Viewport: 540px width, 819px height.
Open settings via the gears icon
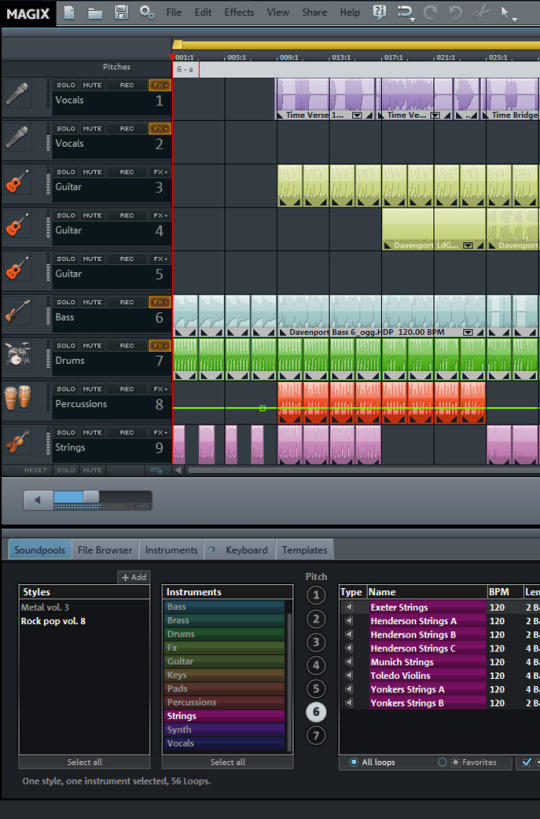[x=146, y=12]
